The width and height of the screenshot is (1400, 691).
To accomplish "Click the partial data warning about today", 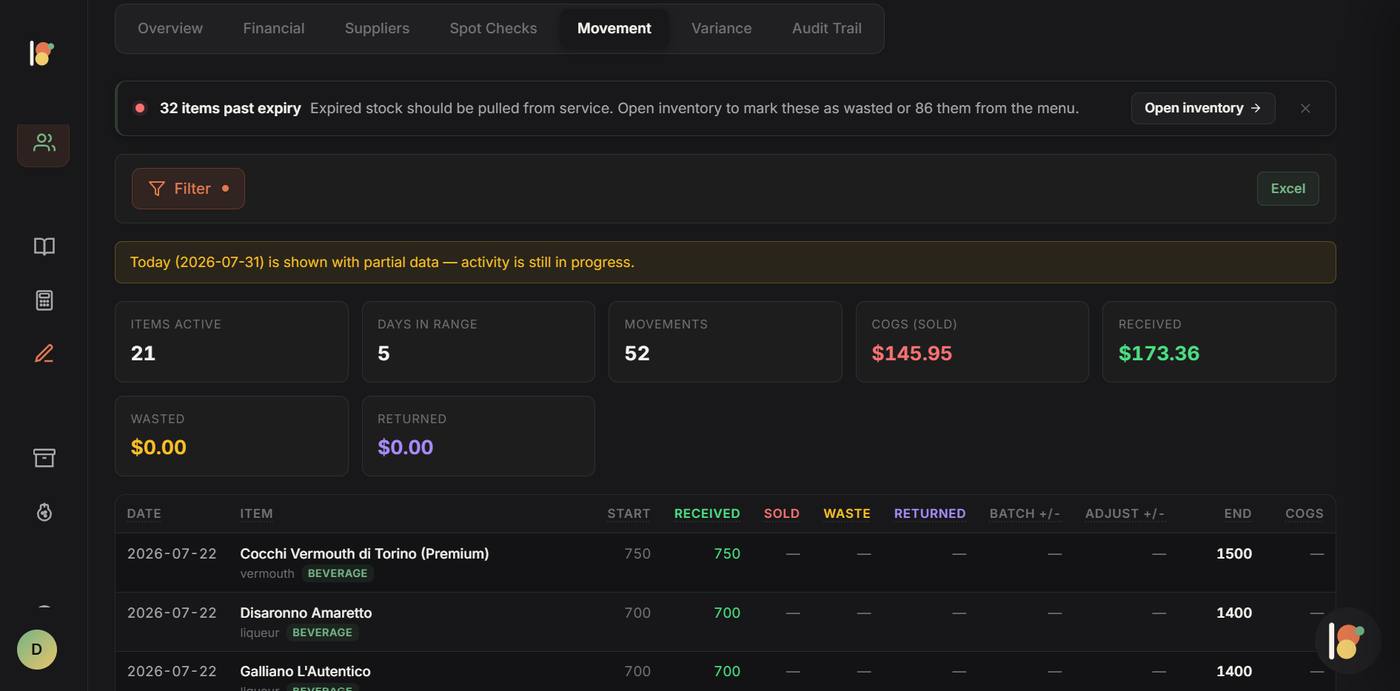I will pyautogui.click(x=725, y=262).
